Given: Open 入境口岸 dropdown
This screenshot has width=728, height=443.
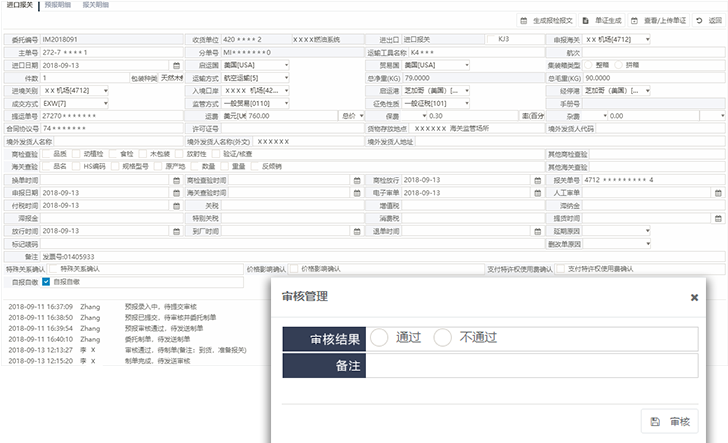Looking at the screenshot, I should [256, 91].
